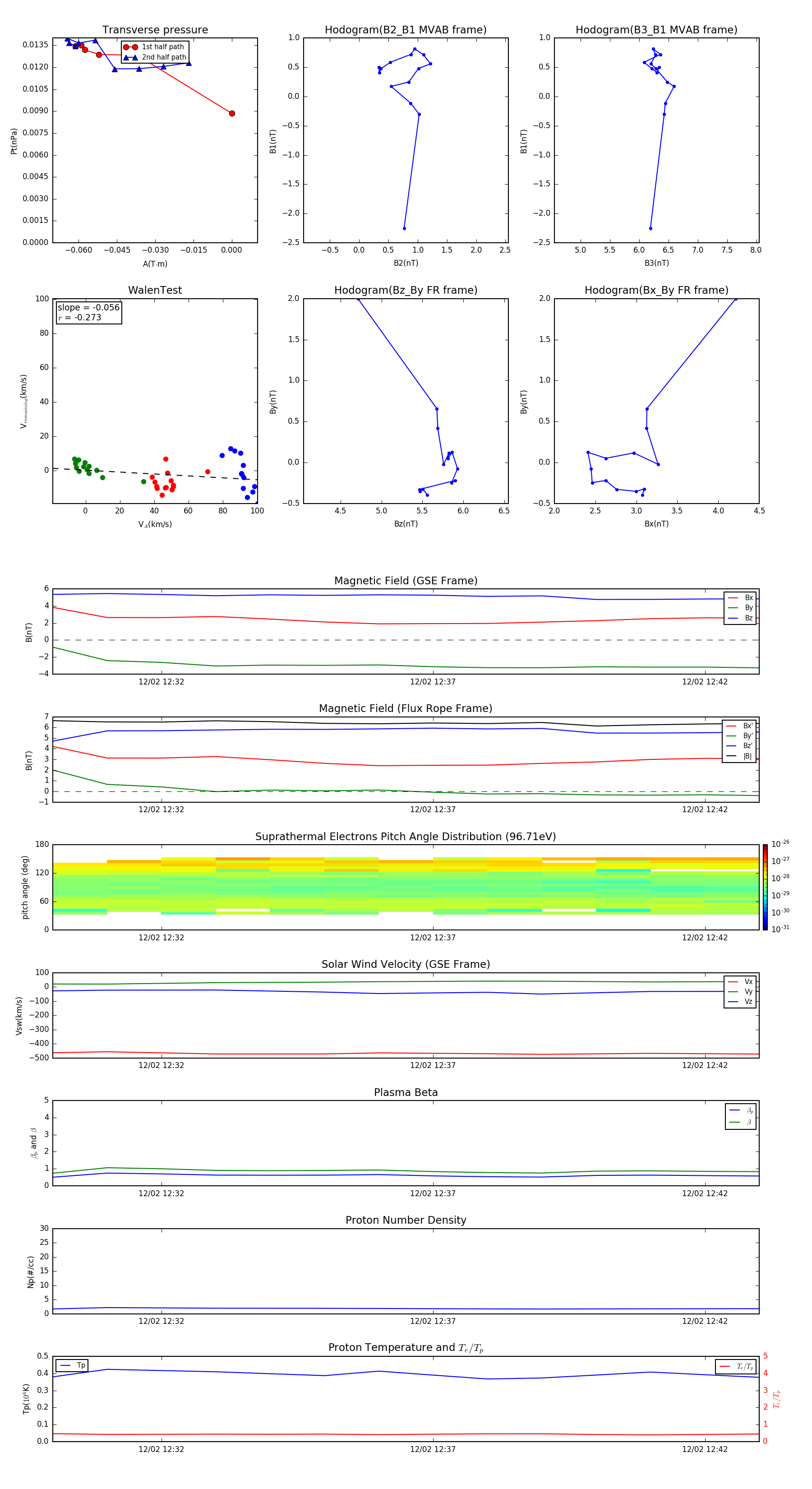Click the 'Proton Temperature and Te/Tp' title
This screenshot has height=1489, width=812.
pos(406,1348)
